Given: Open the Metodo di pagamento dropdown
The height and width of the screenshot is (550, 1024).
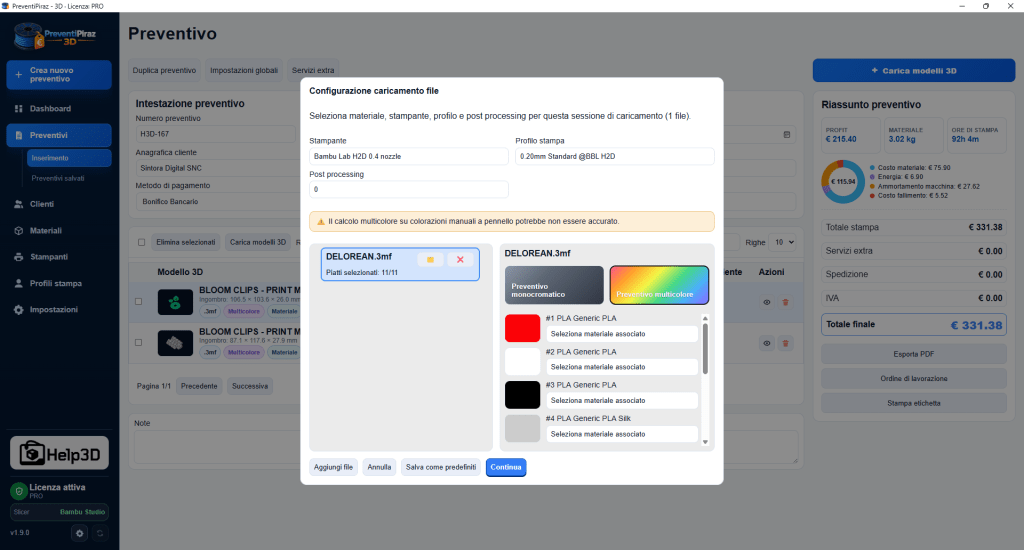Looking at the screenshot, I should [216, 202].
